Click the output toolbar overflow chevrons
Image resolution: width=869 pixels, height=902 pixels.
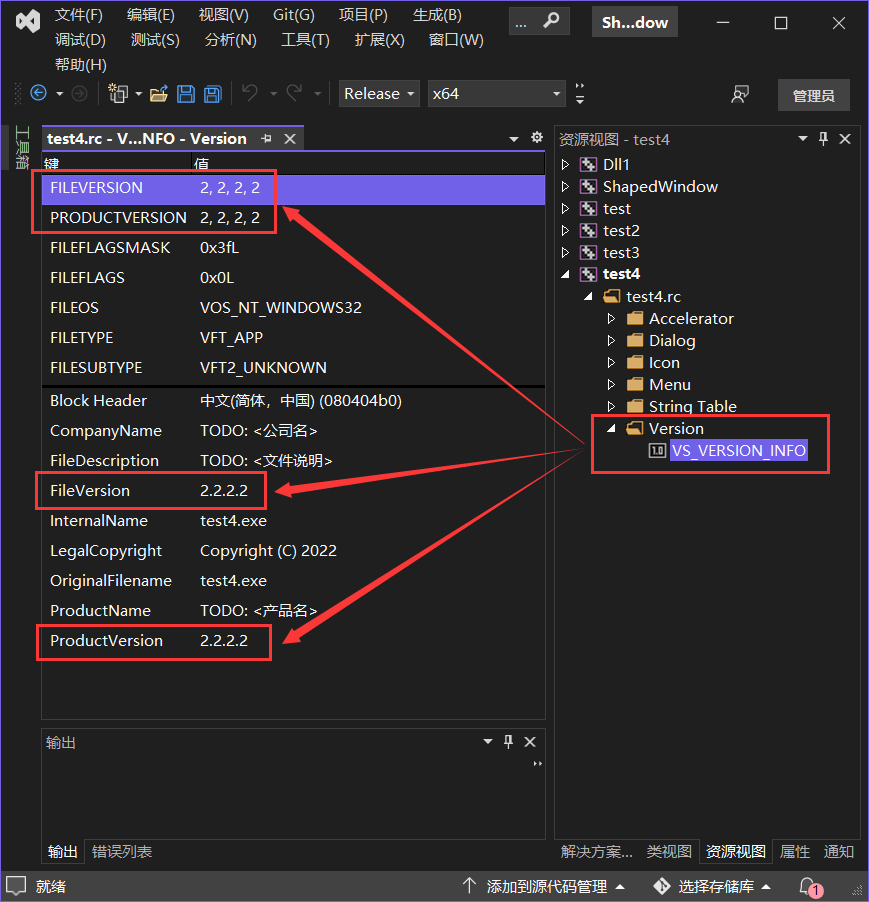[x=538, y=763]
